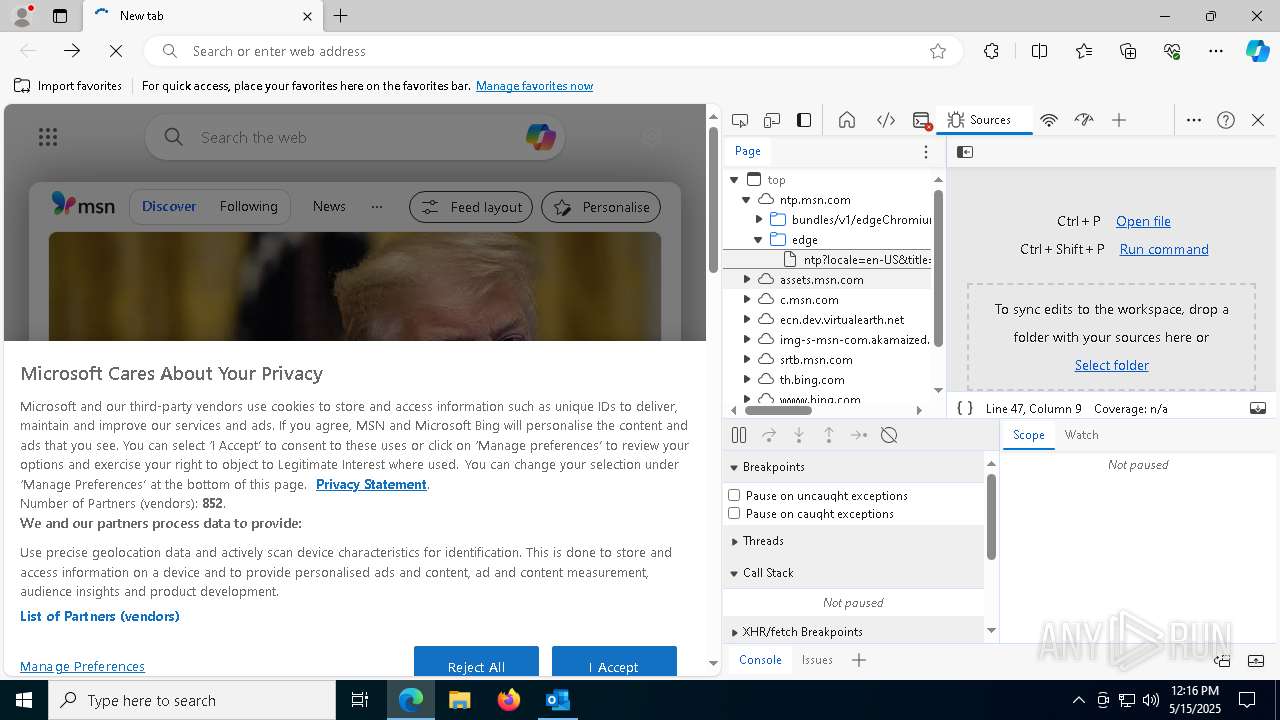Enable Pause on uncaught exceptions
The width and height of the screenshot is (1280, 720).
coord(734,495)
